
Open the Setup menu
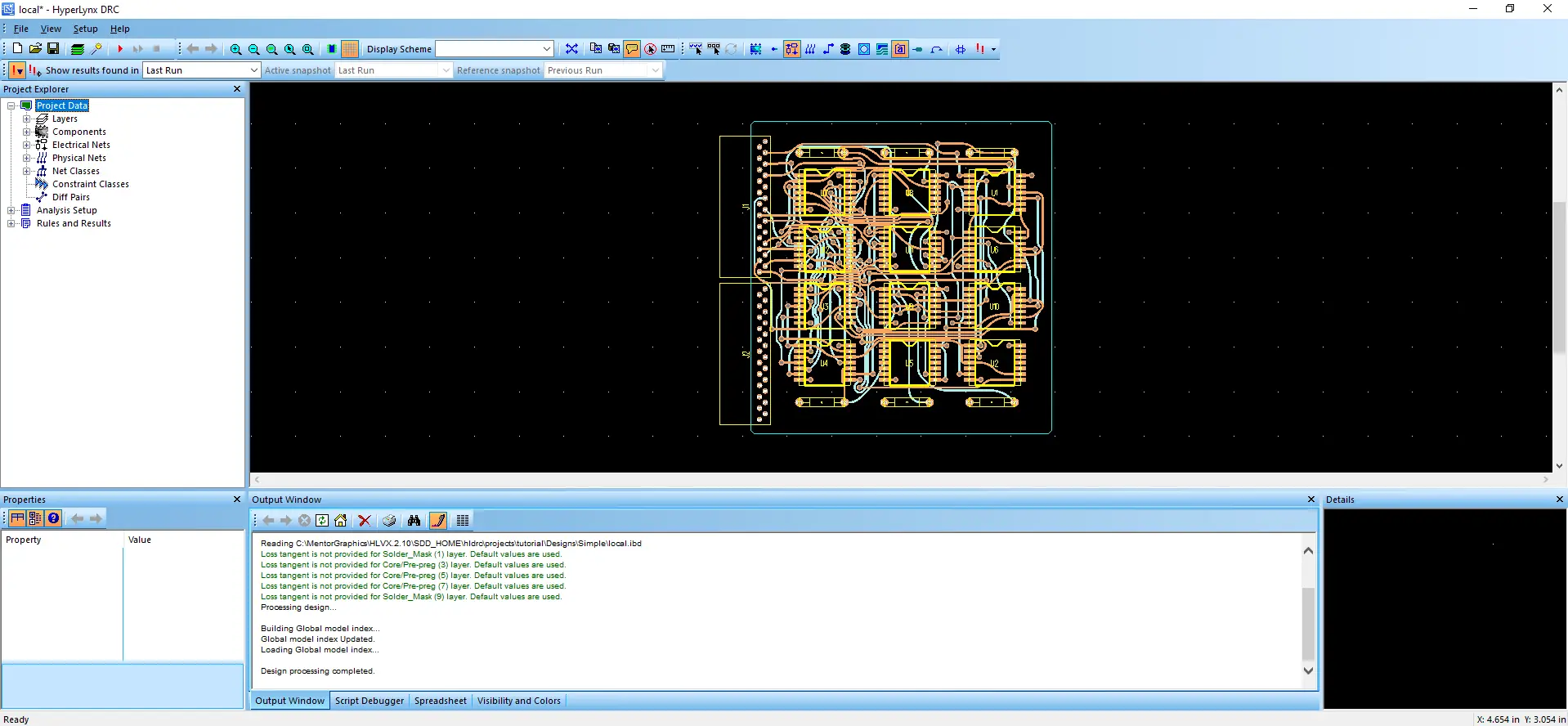85,29
